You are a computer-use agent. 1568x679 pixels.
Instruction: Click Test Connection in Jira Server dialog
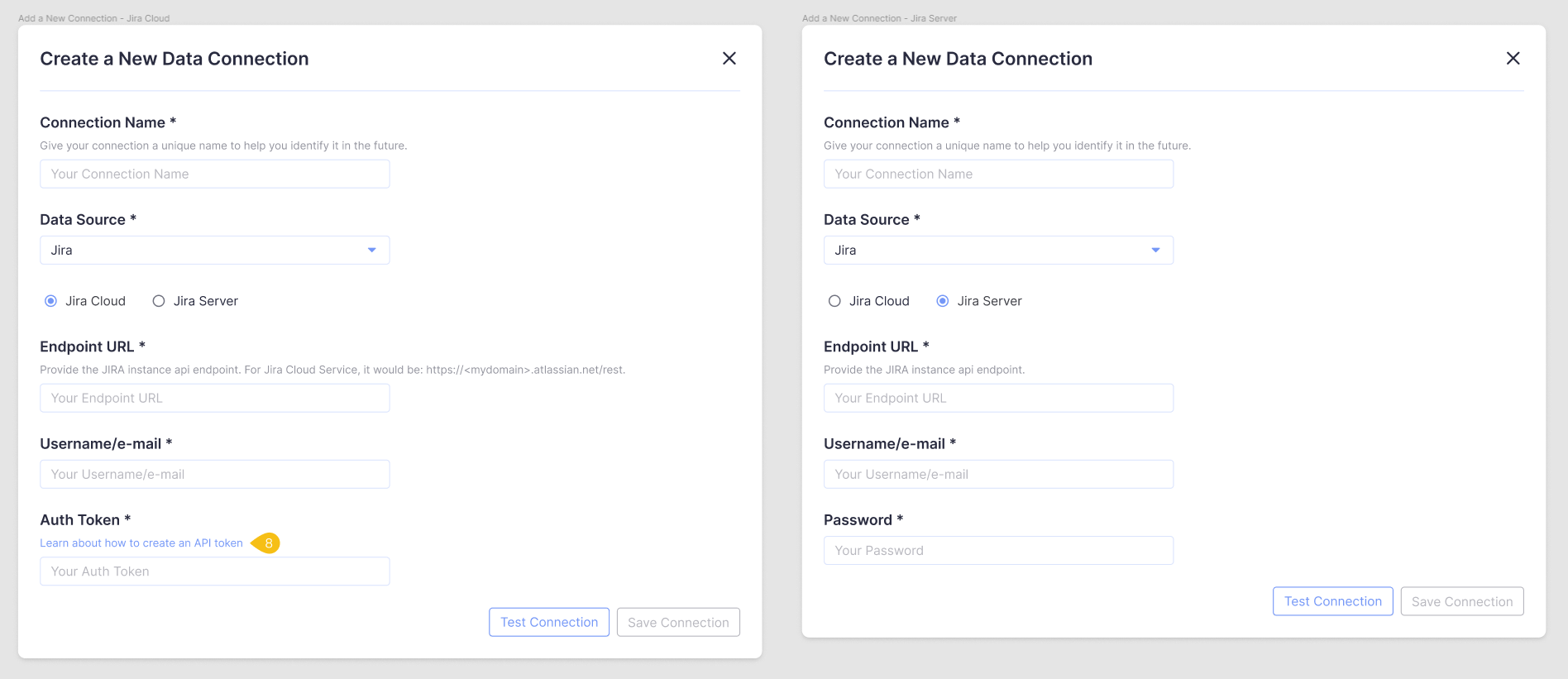pyautogui.click(x=1332, y=601)
